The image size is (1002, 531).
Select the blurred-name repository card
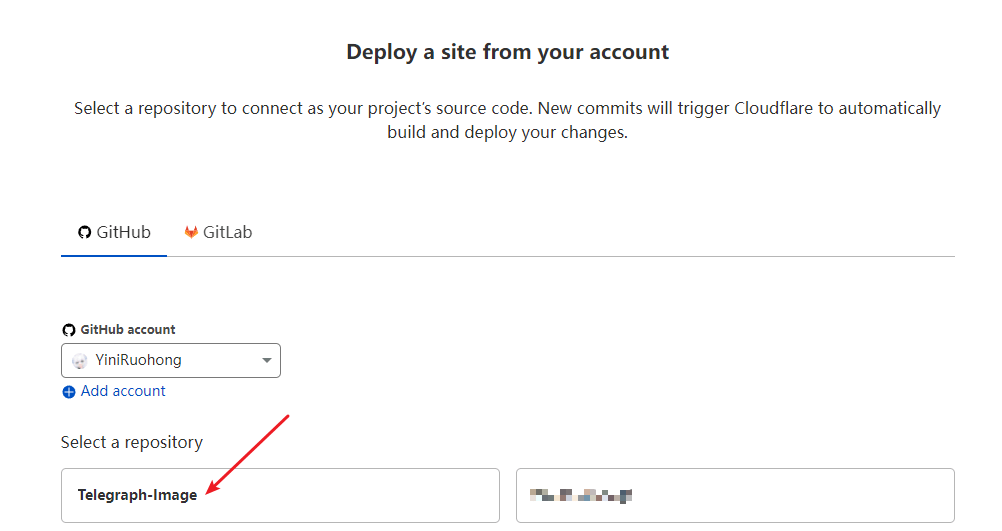tap(735, 495)
